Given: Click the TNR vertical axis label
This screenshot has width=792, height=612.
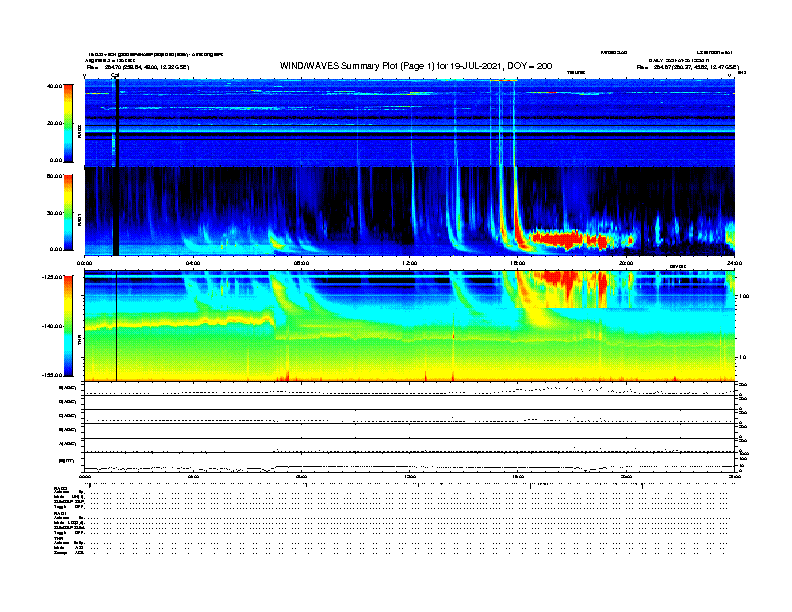Looking at the screenshot, I should click(79, 341).
